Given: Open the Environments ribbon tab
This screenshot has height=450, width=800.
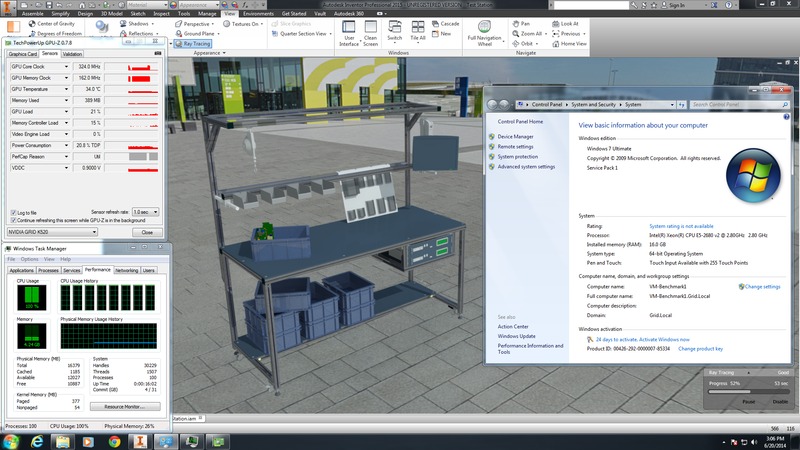Looking at the screenshot, I should click(258, 13).
